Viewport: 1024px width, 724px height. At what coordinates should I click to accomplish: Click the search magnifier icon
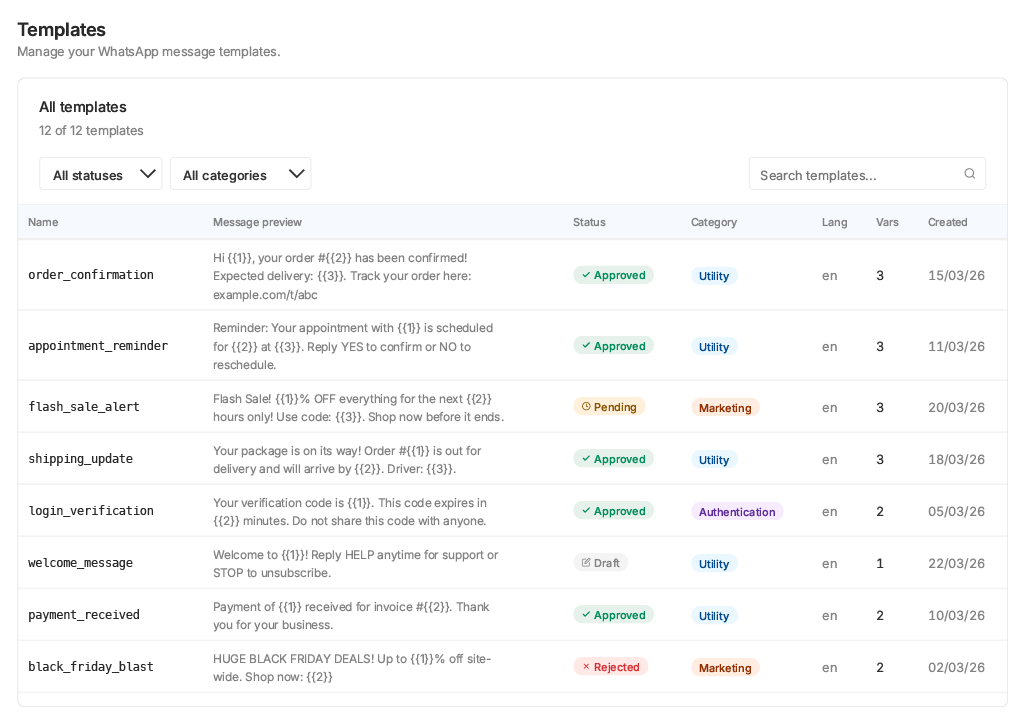969,174
